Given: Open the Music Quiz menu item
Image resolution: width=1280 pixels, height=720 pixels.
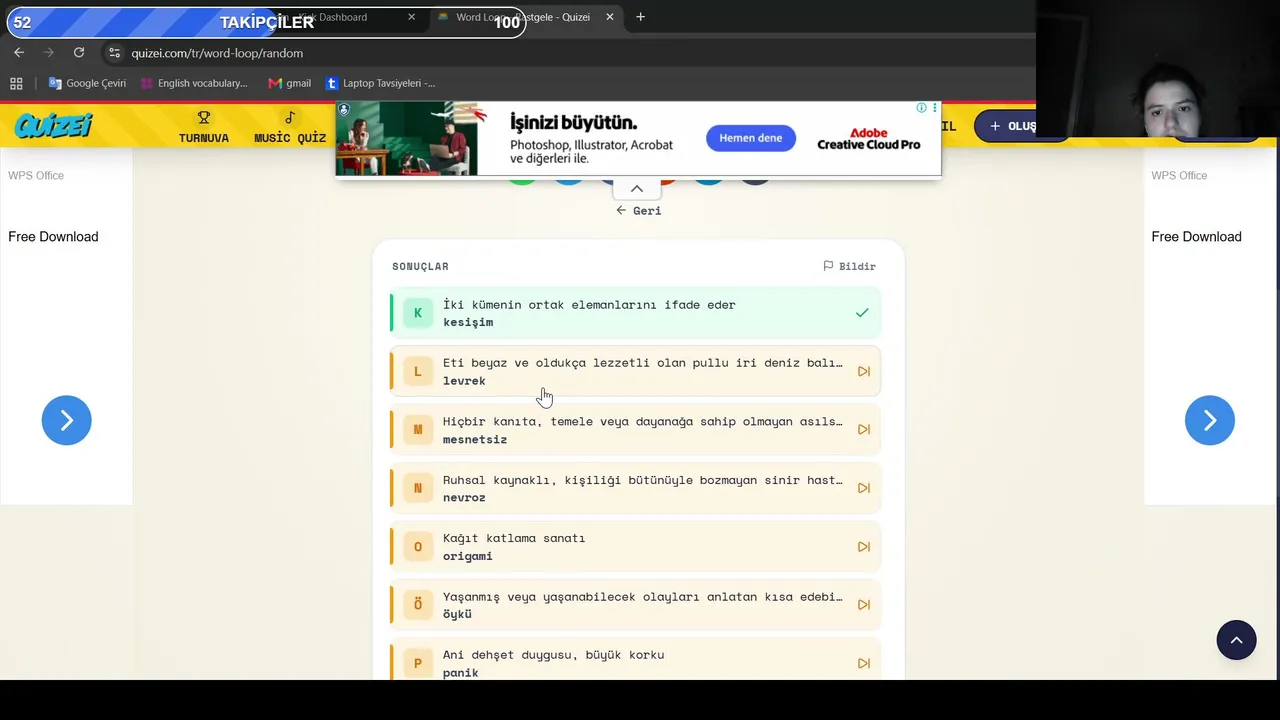Looking at the screenshot, I should [x=290, y=127].
